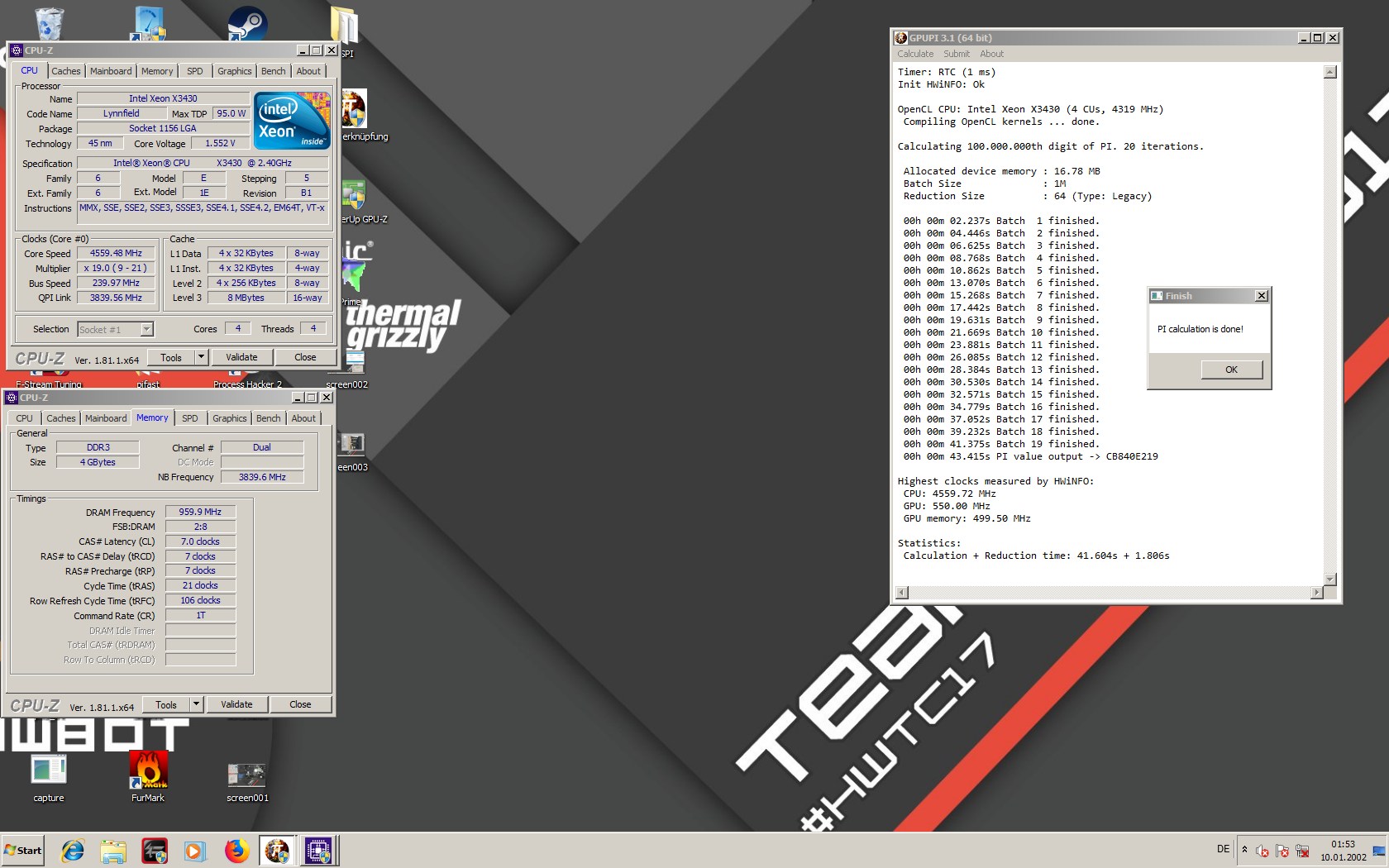Click the GPUPI window title bar icon
This screenshot has width=1389, height=868.
901,38
